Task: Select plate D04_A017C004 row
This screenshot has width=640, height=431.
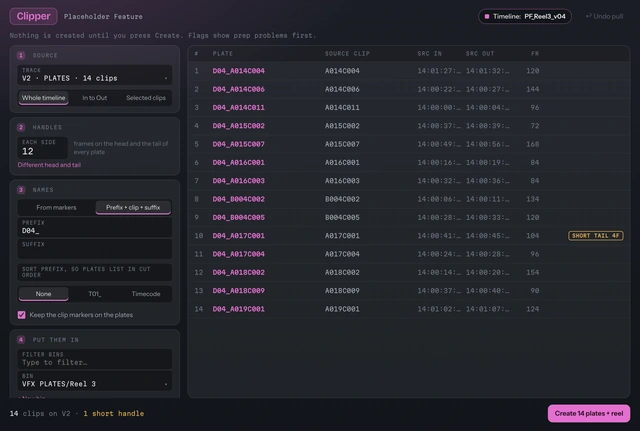Action: point(409,254)
